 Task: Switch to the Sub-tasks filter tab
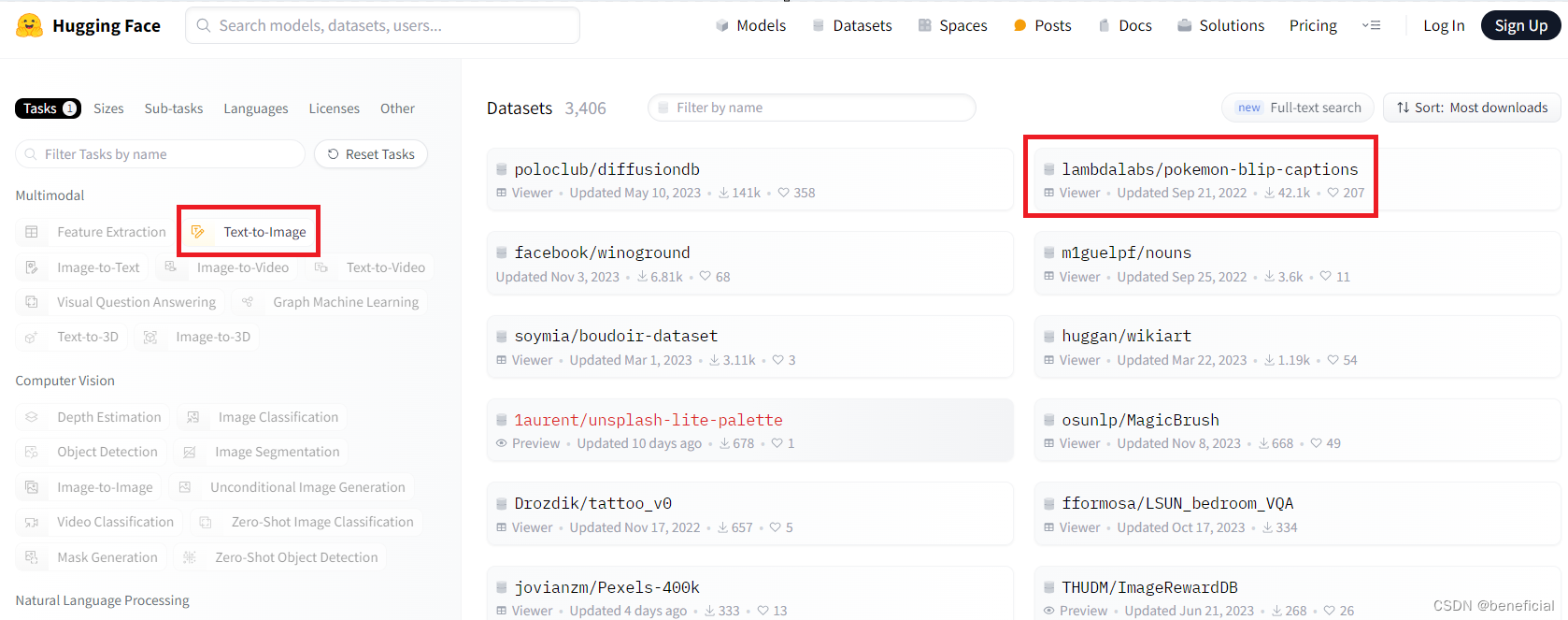(174, 108)
